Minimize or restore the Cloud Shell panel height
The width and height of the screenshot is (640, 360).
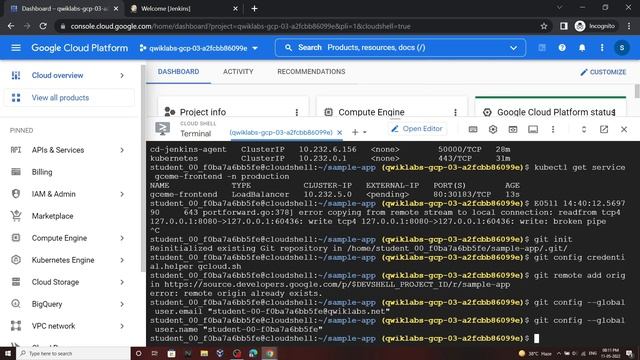coord(584,129)
